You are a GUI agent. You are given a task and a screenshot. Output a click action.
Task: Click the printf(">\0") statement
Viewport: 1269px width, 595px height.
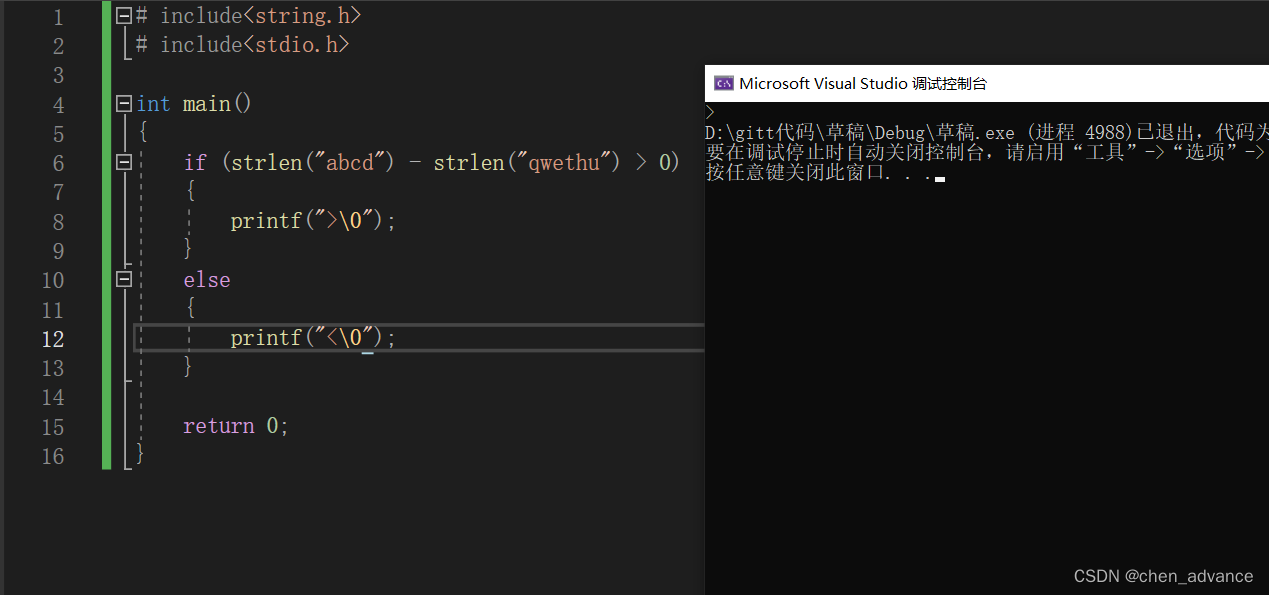(313, 221)
